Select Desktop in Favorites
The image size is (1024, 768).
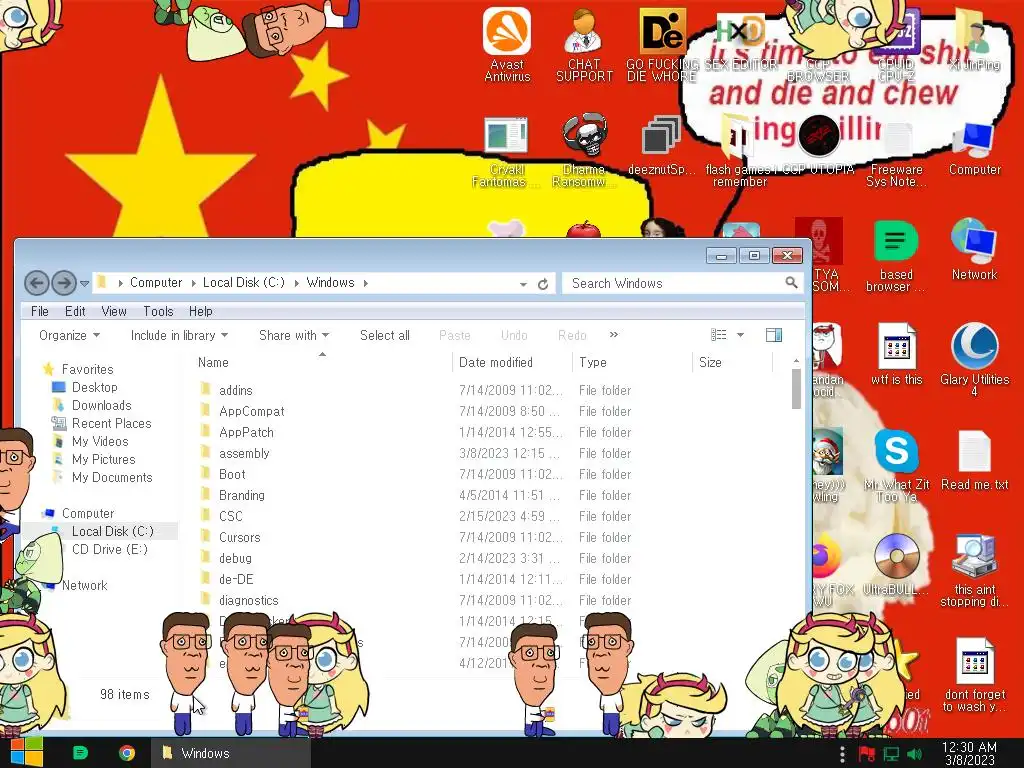tap(95, 387)
